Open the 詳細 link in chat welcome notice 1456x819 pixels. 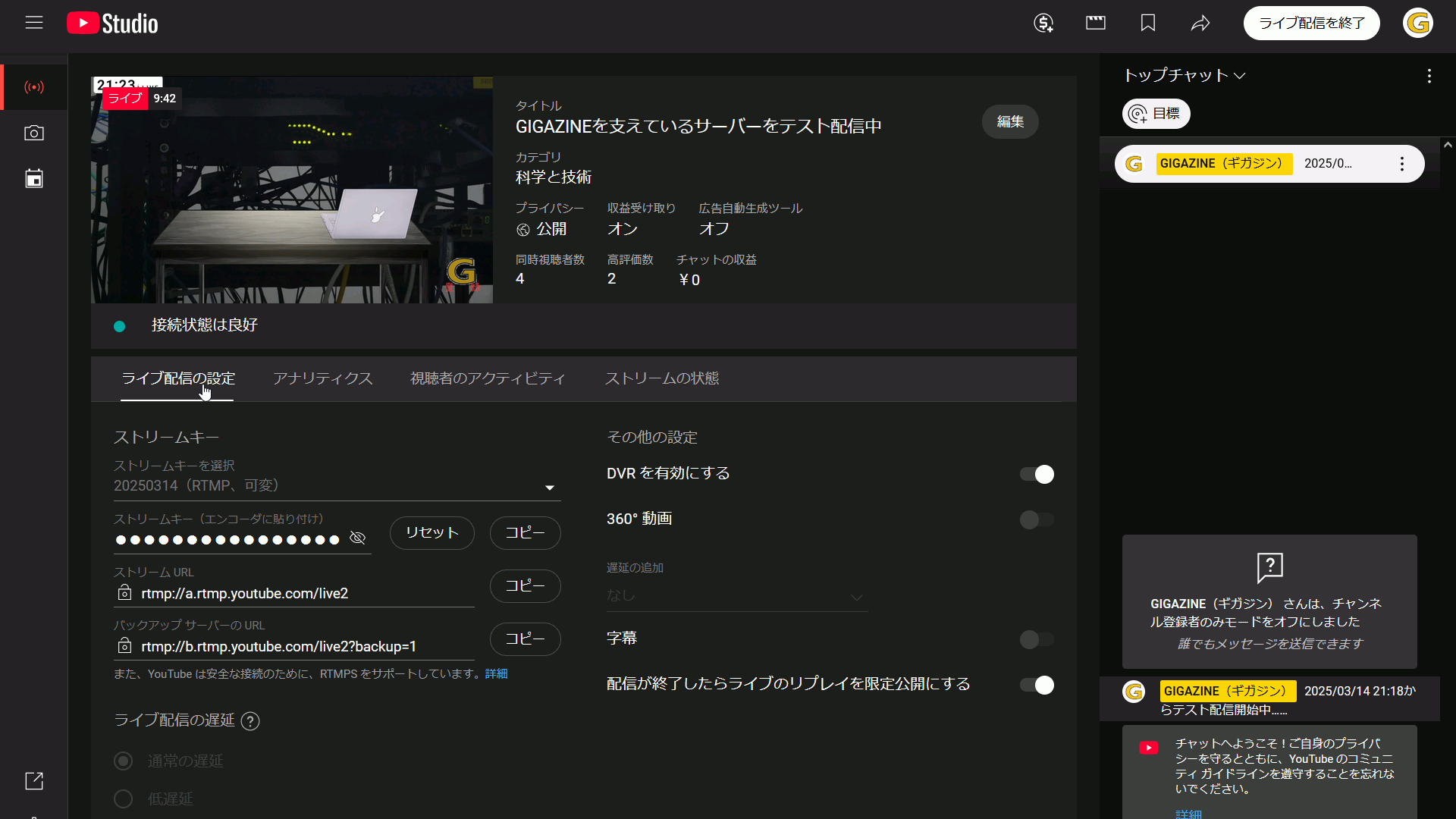click(x=1188, y=814)
